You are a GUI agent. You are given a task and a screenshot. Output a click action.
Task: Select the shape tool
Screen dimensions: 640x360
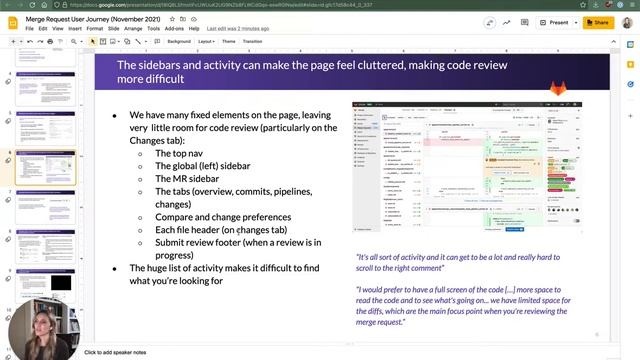tap(127, 42)
